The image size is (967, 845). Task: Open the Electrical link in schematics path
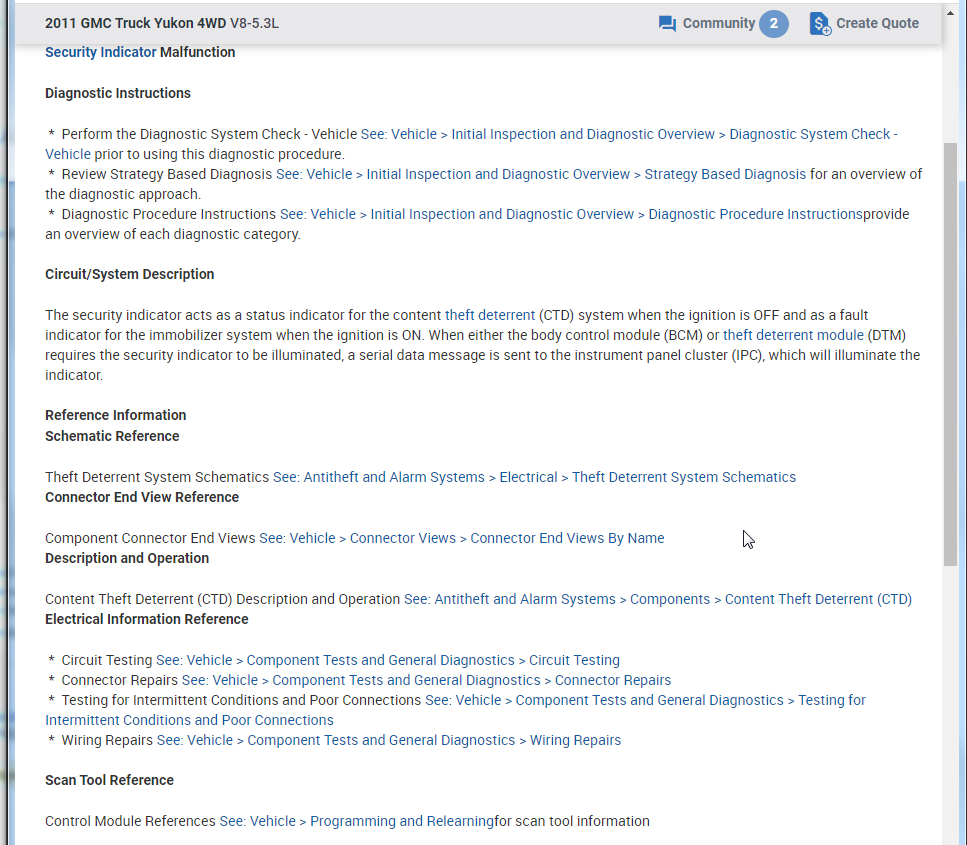pos(528,477)
